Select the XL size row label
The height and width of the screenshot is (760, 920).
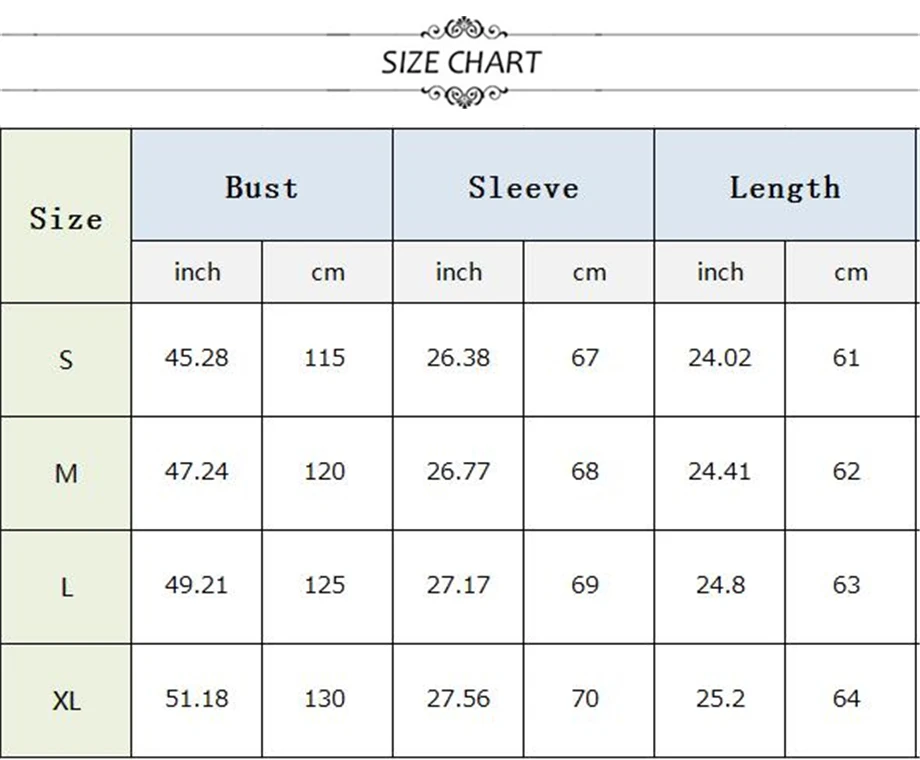[x=66, y=700]
